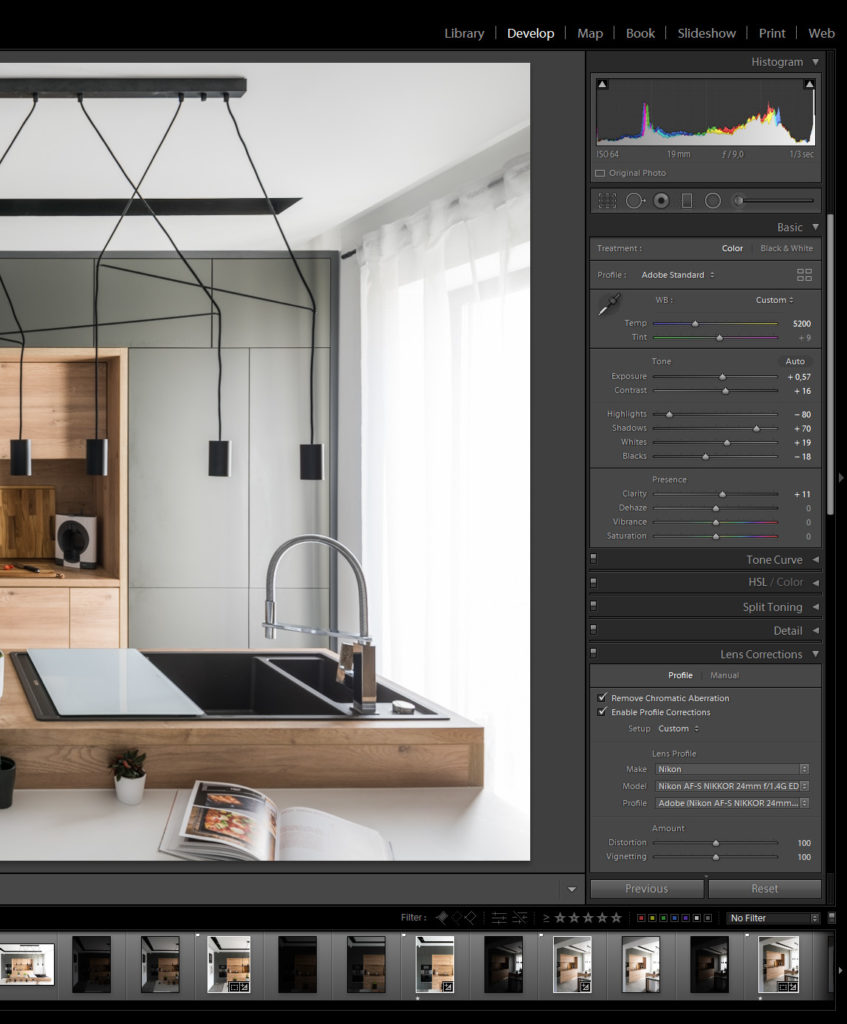This screenshot has width=847, height=1024.
Task: Choose the Graduated Filter tool
Action: pos(687,201)
